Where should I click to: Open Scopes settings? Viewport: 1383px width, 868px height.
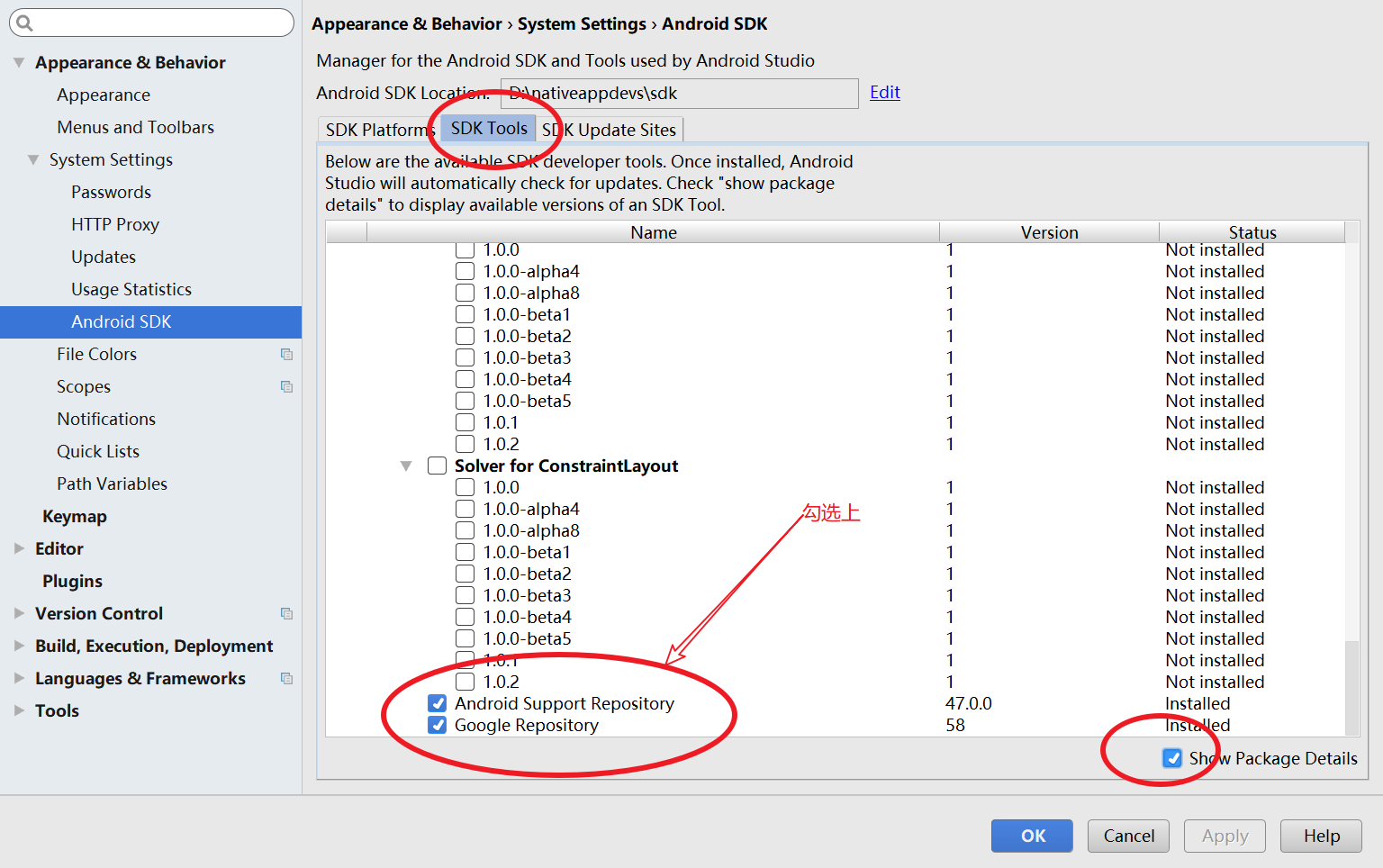[84, 386]
